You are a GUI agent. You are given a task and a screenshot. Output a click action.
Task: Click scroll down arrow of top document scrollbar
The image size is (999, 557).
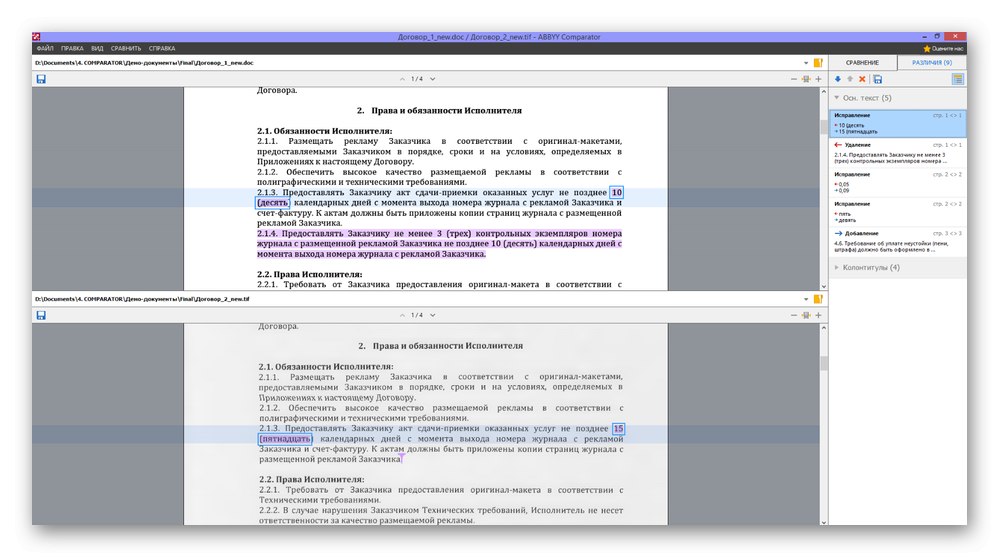(823, 286)
